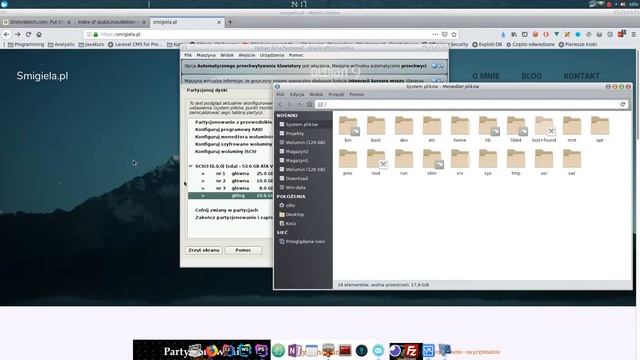The height and width of the screenshot is (360, 640).
Task: Select Download in the sidebar
Action: tap(304, 178)
